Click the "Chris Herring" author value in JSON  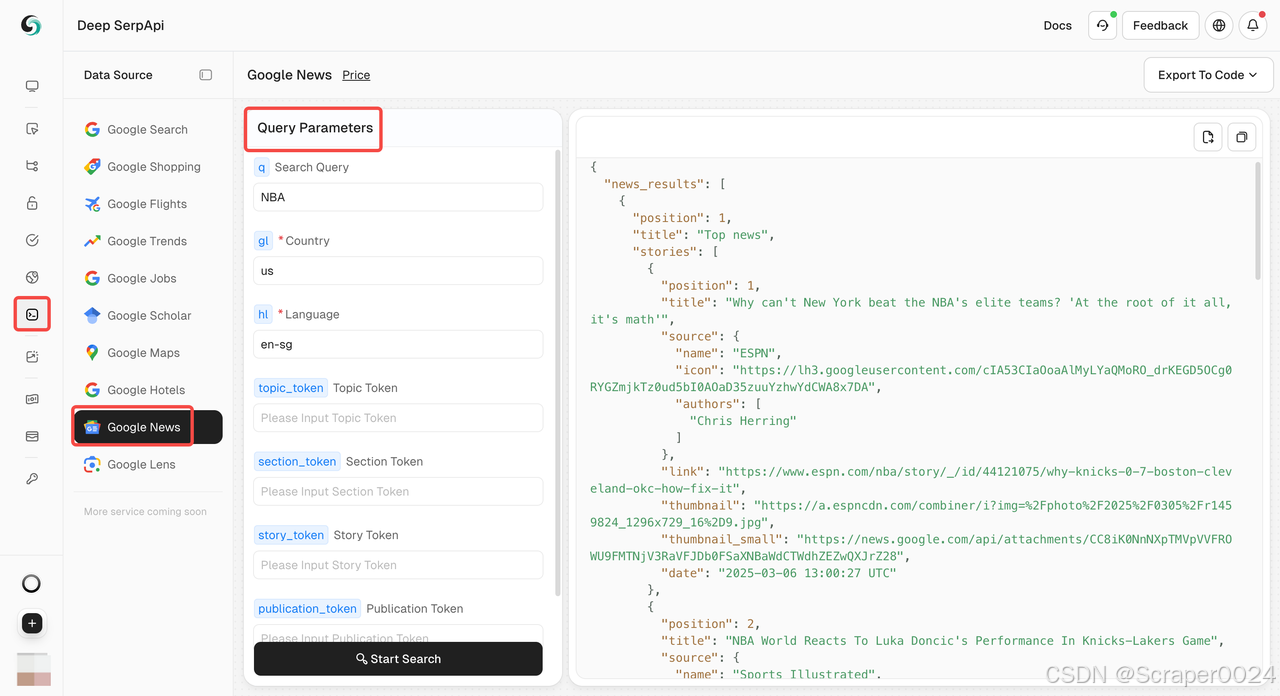(743, 421)
